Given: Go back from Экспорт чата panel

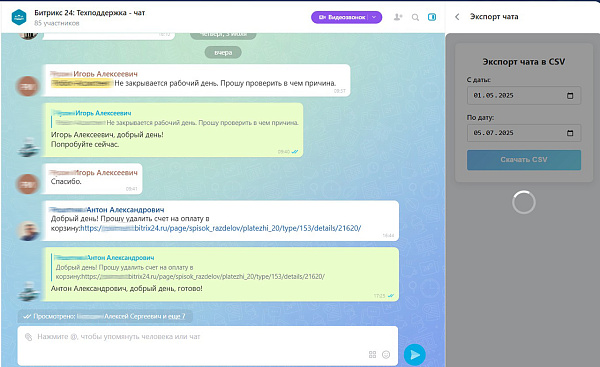Looking at the screenshot, I should pos(457,17).
